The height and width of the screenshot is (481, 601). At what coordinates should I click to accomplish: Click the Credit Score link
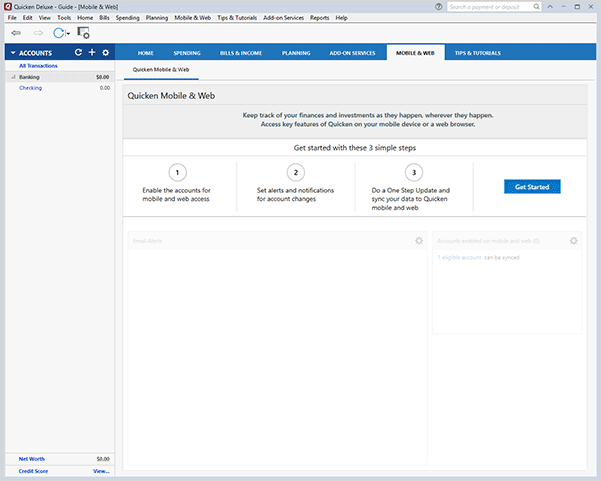coord(33,471)
